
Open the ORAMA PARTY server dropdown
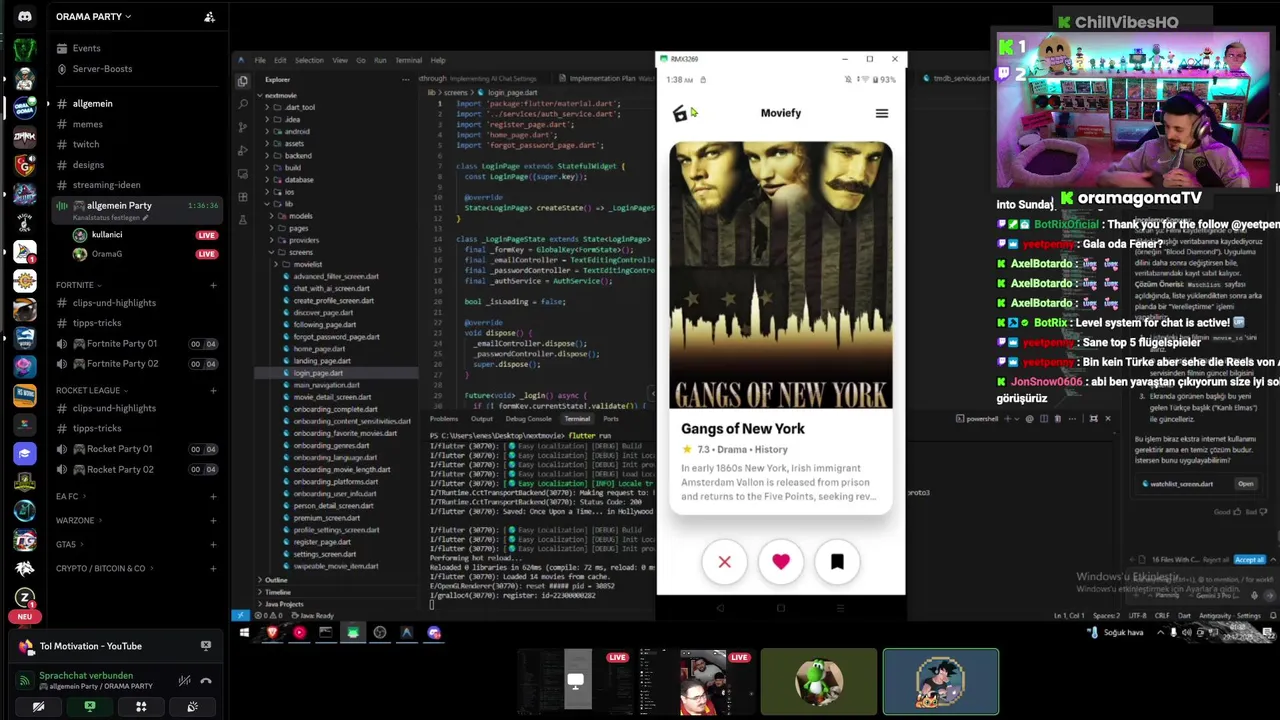[x=94, y=17]
